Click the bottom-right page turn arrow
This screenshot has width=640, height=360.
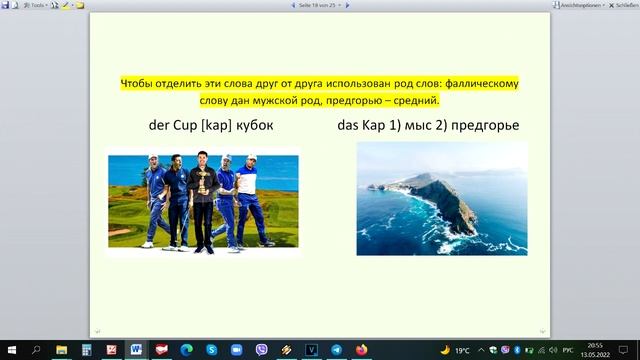tap(542, 331)
